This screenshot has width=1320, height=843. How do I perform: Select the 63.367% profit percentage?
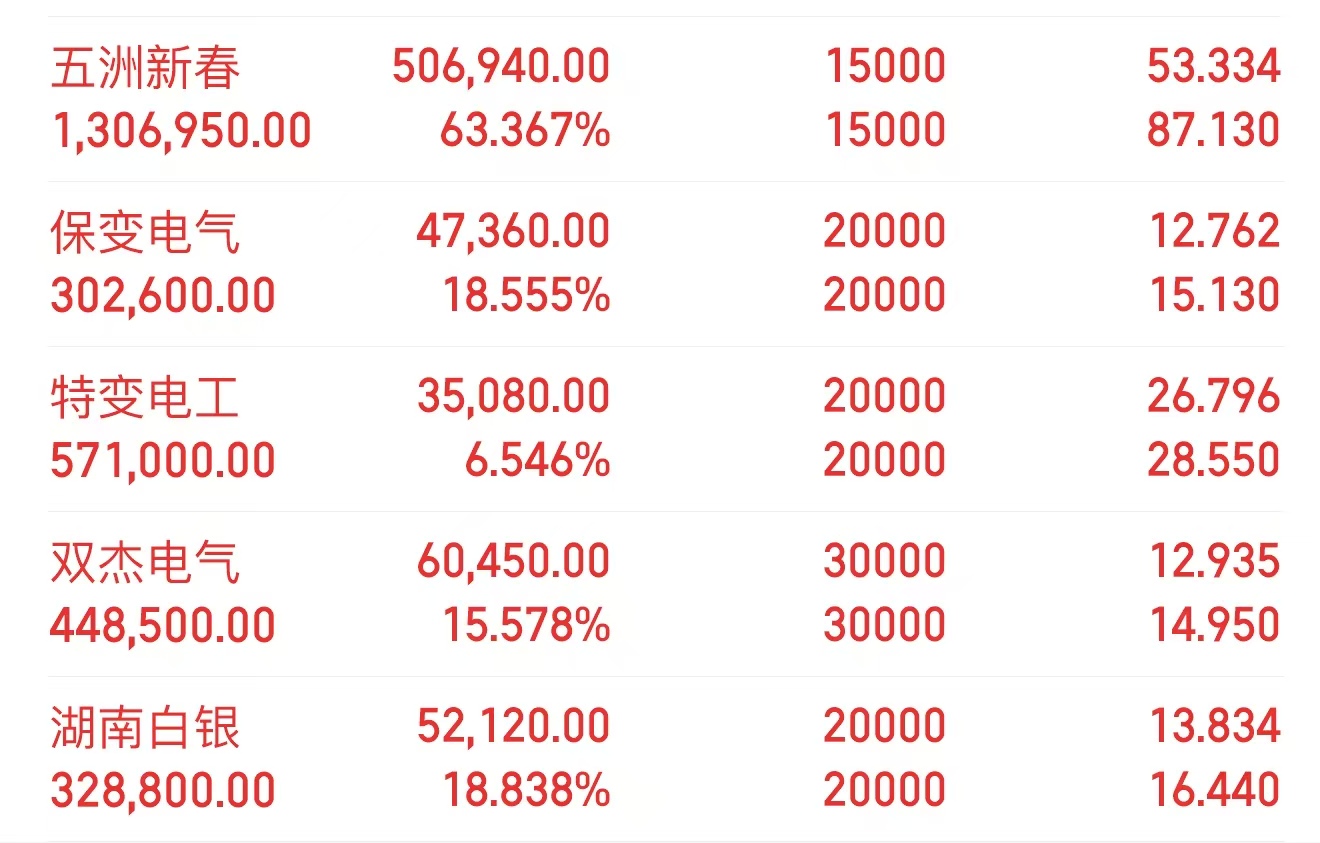click(525, 131)
